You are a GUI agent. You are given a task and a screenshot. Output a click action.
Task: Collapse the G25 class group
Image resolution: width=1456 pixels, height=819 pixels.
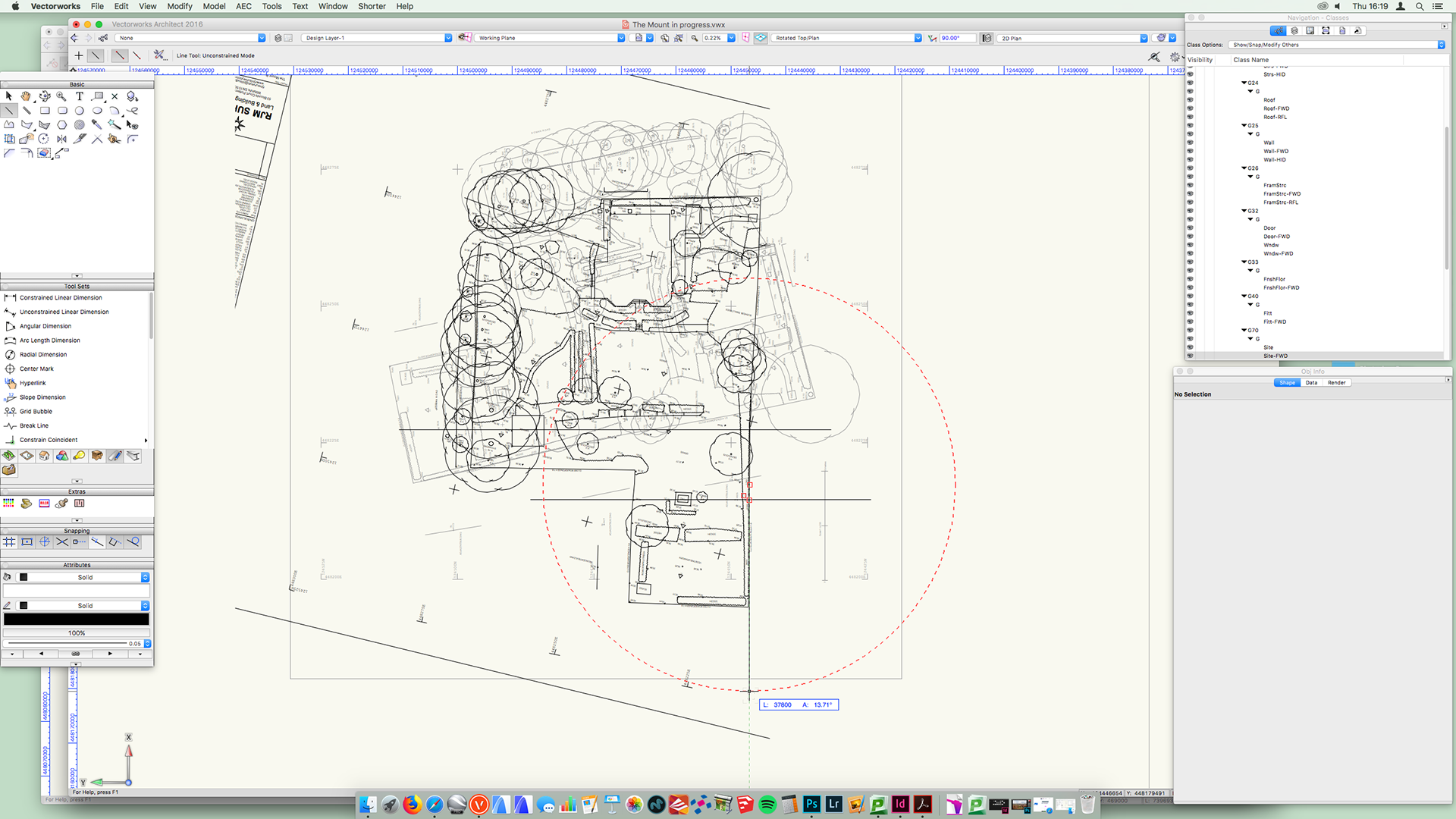click(1244, 126)
